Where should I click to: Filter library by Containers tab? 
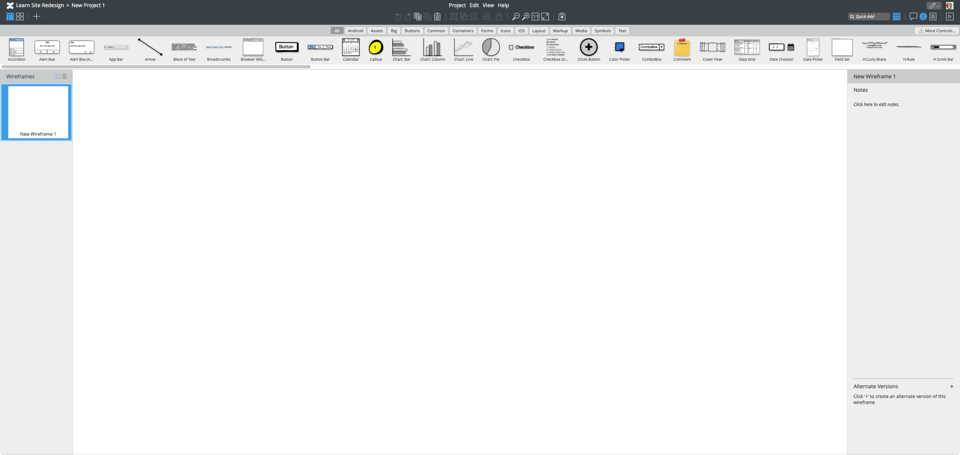463,31
